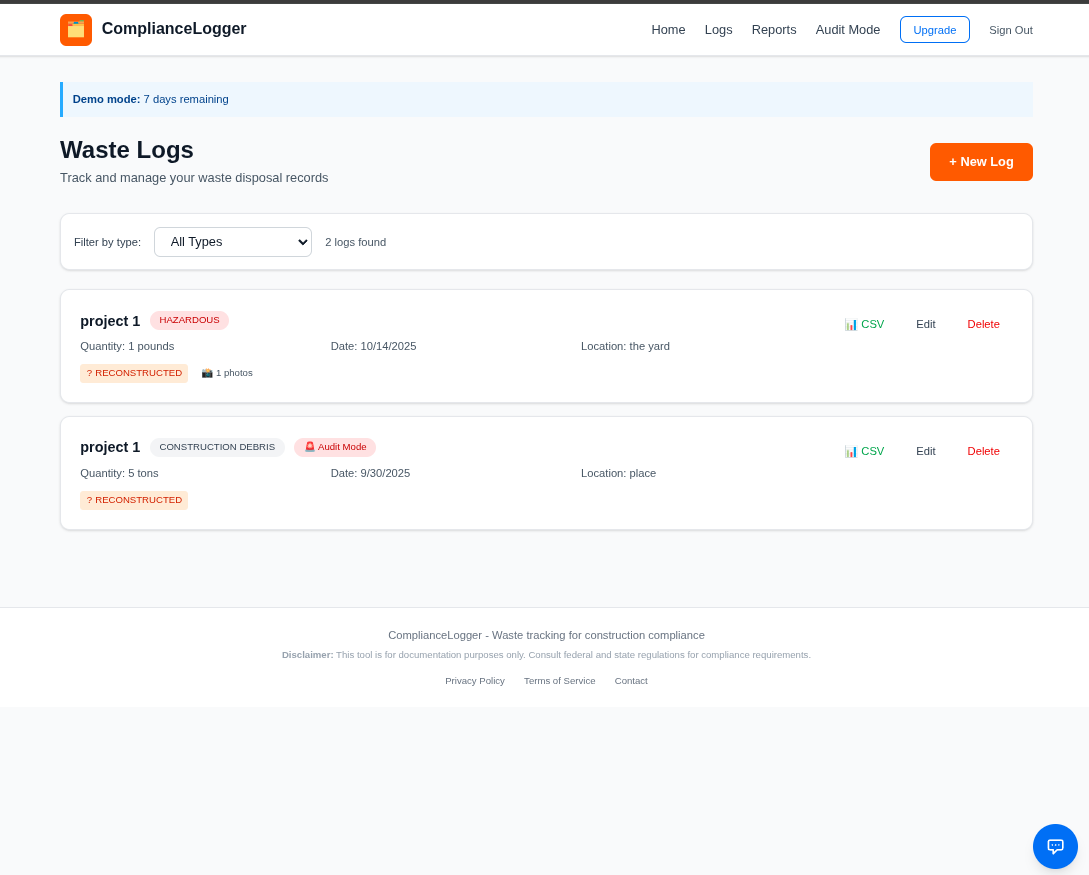Open the Privacy Policy link in the footer

[x=474, y=681]
